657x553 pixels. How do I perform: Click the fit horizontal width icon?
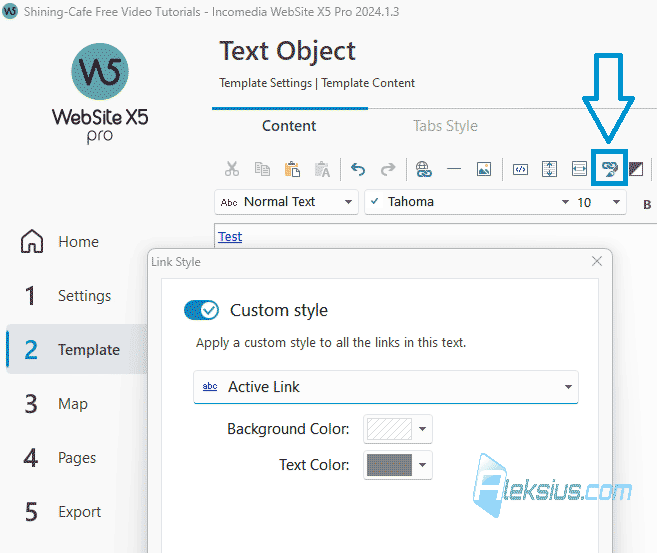(579, 169)
